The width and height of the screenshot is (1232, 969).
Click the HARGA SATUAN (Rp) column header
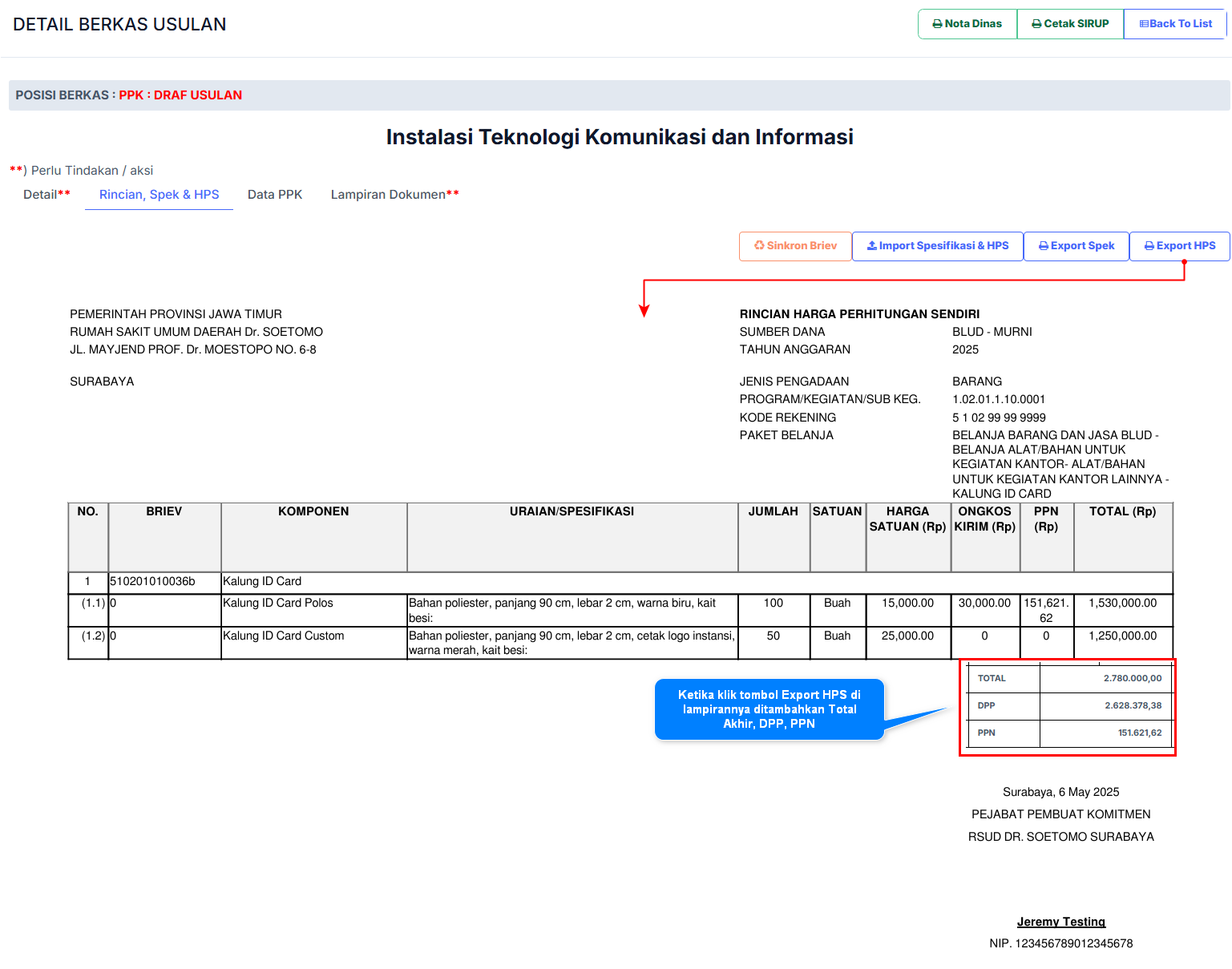907,519
